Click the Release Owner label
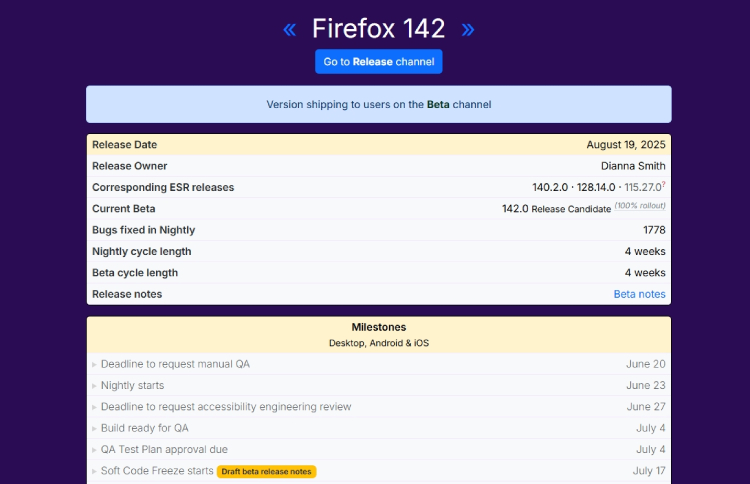750x484 pixels. 130,166
